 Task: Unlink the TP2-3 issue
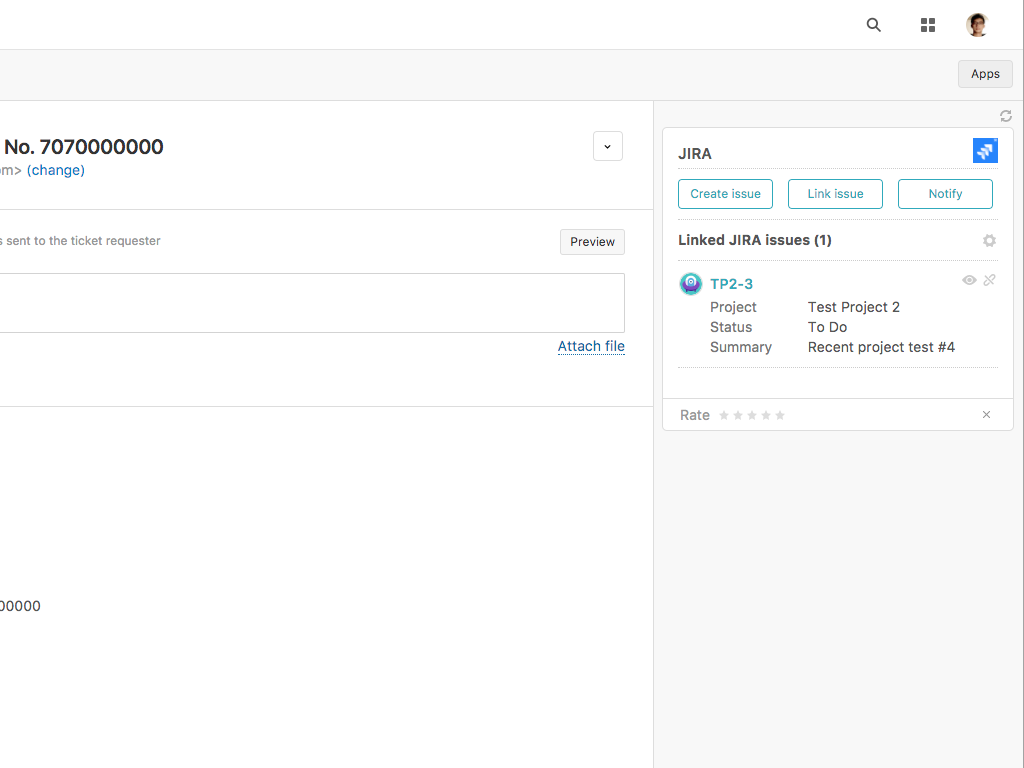[x=989, y=280]
